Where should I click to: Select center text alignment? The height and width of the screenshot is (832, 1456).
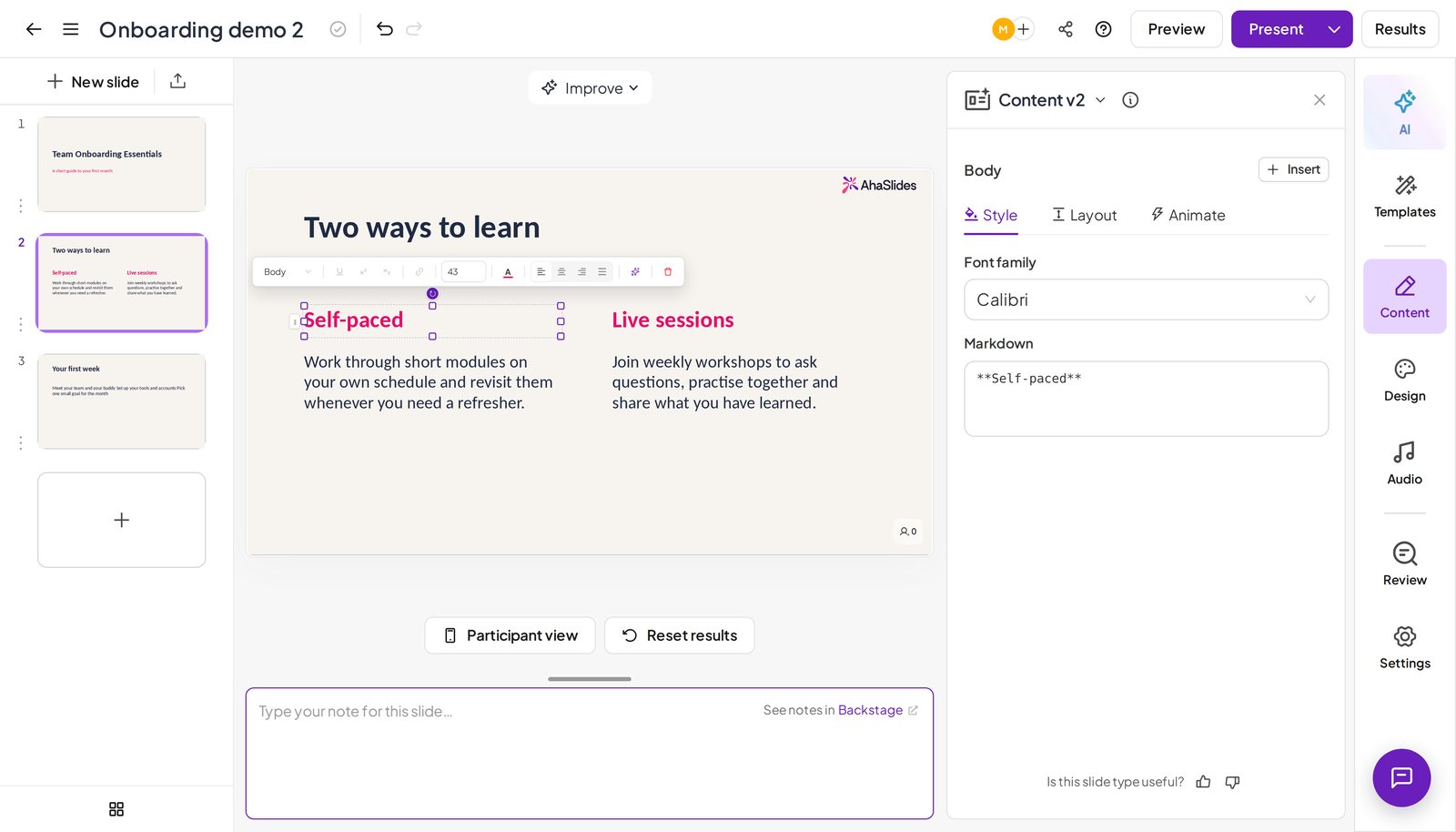[561, 271]
